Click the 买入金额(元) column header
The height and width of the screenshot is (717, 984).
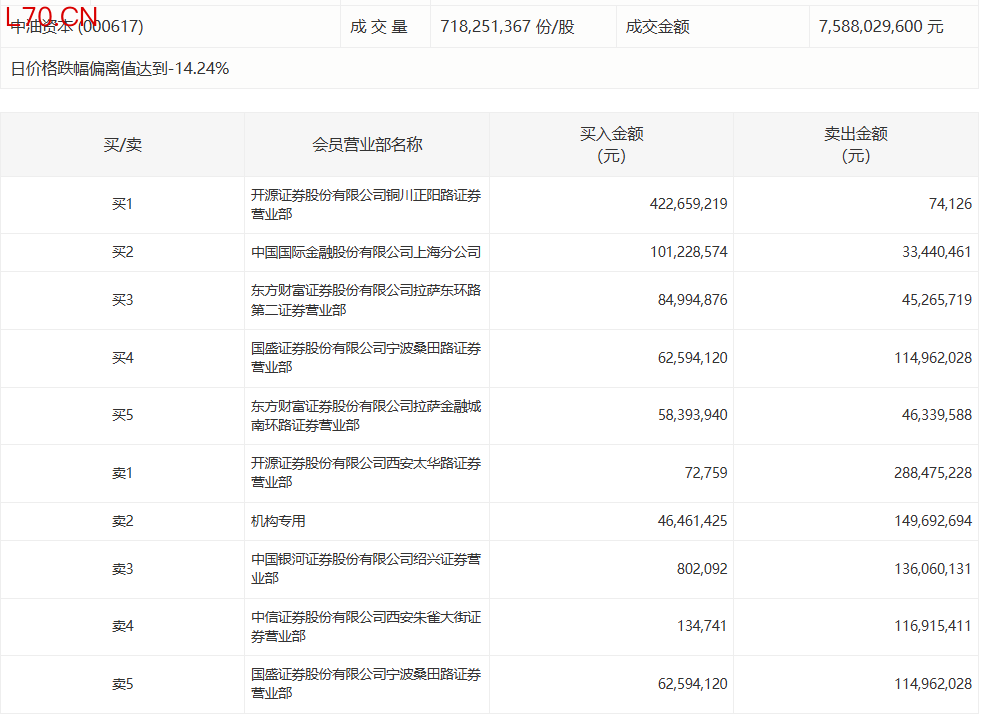coord(611,145)
